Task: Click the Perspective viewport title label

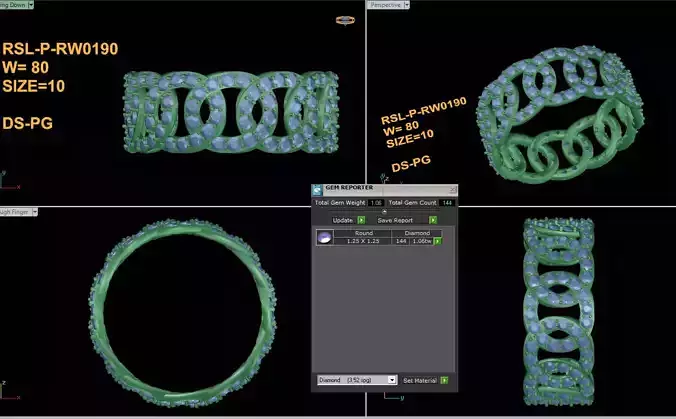Action: tap(385, 5)
